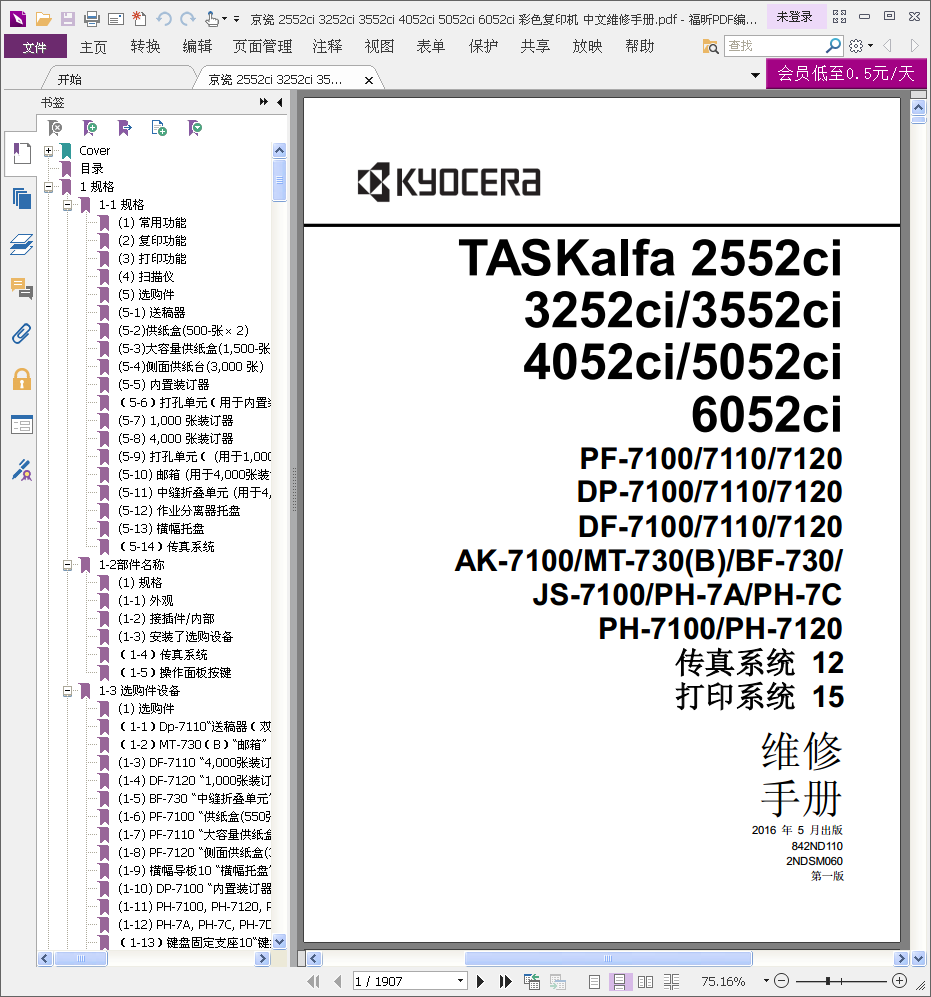The height and width of the screenshot is (997, 931).
Task: Go to next page arrow
Action: 481,981
